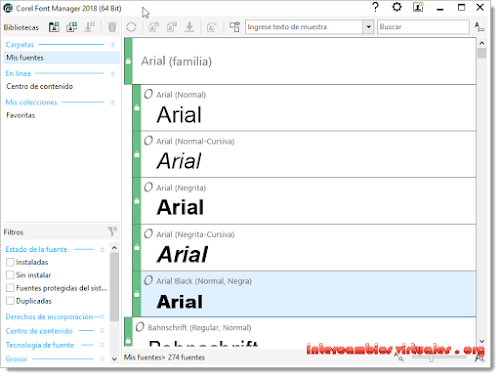
Task: Click large zoom icon in status bar
Action: (479, 358)
